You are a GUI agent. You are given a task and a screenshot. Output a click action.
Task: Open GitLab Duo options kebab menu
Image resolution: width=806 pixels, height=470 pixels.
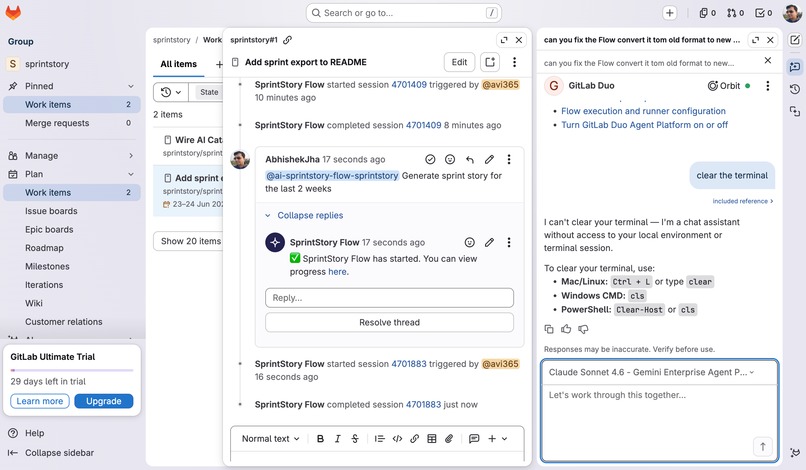tap(767, 86)
